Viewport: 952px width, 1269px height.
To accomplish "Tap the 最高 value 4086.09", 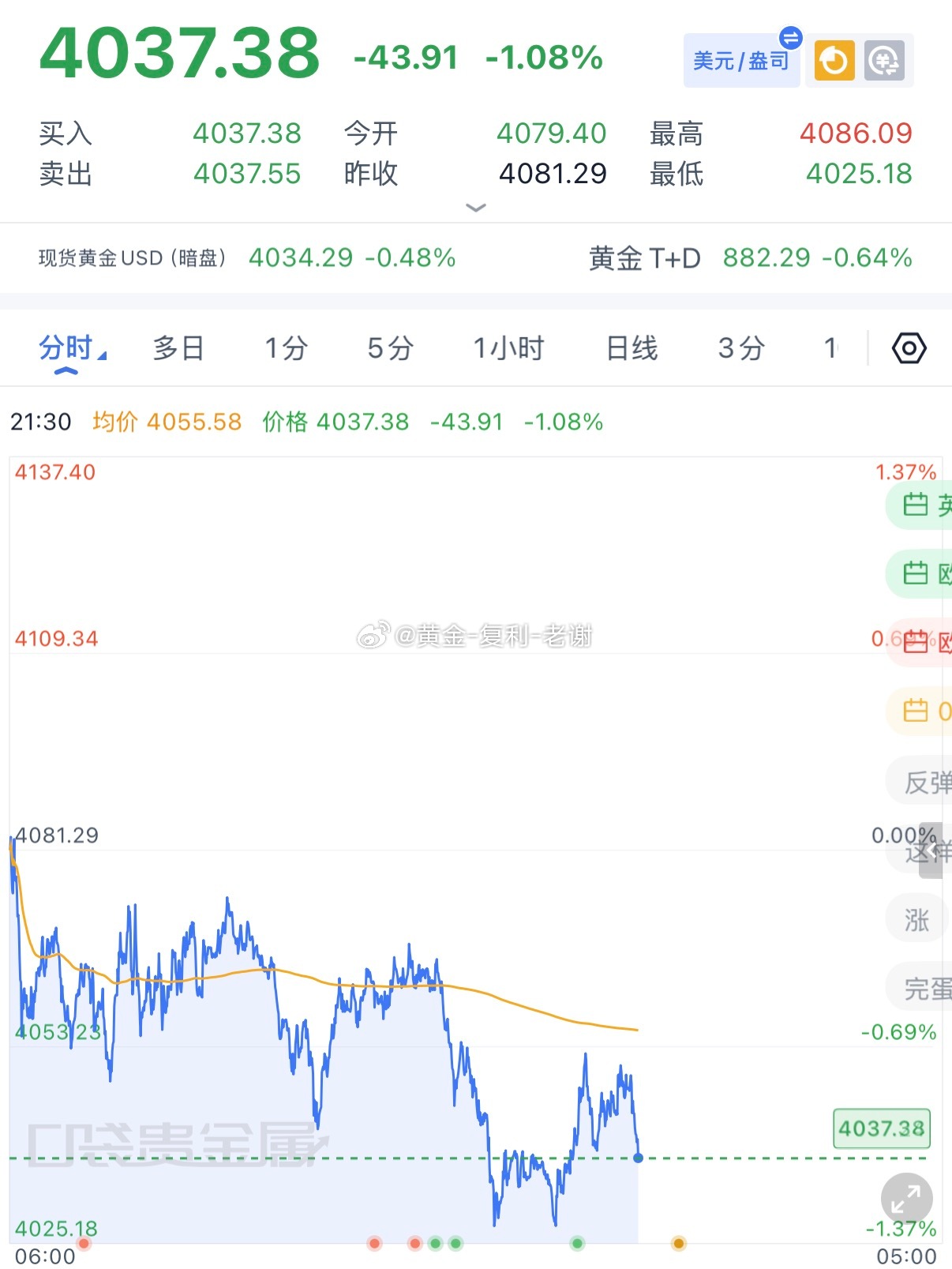I will [856, 133].
